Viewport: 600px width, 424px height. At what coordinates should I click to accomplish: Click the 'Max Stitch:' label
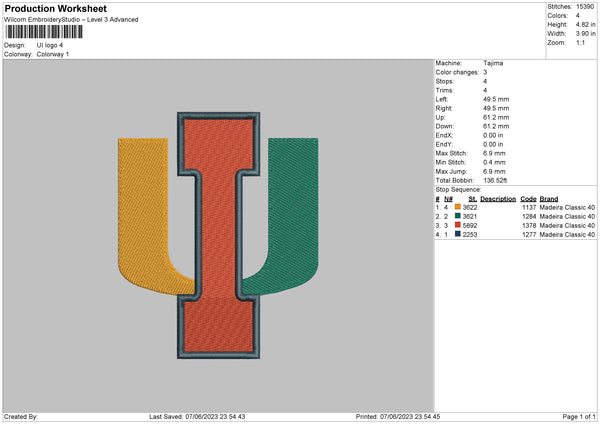[x=452, y=153]
